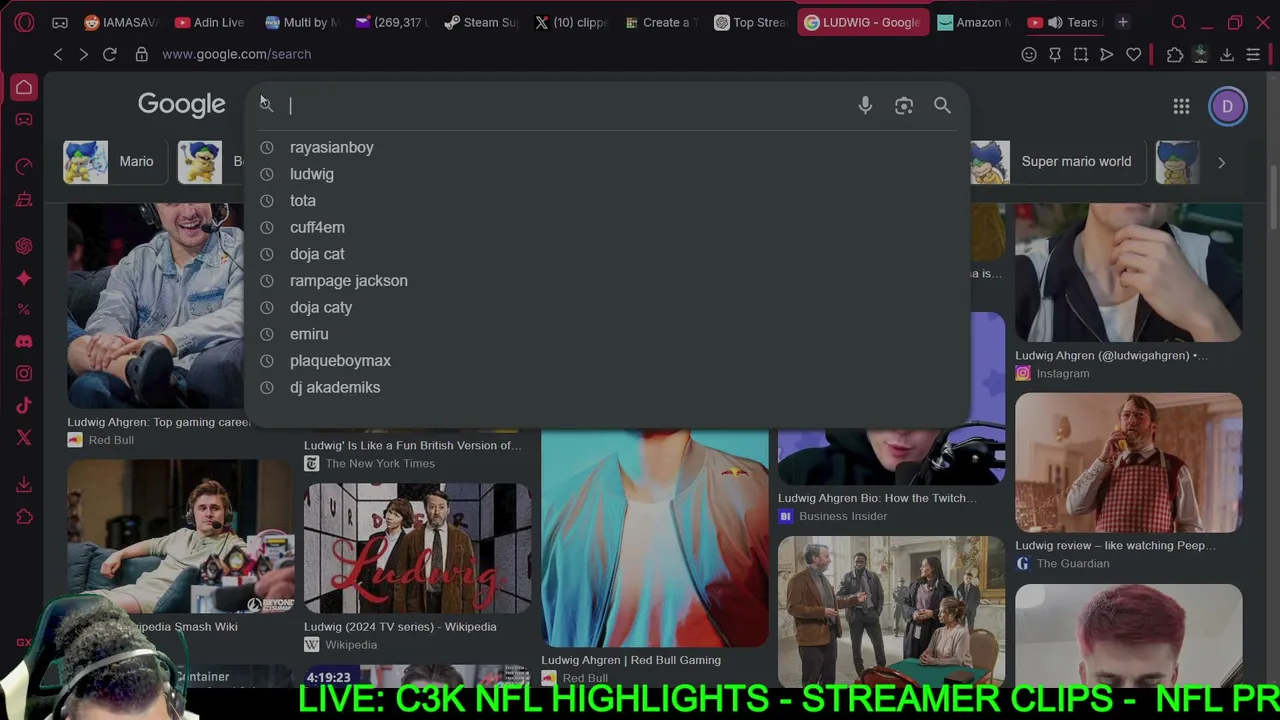Open Discord in the sidebar
1280x720 pixels.
click(x=24, y=342)
